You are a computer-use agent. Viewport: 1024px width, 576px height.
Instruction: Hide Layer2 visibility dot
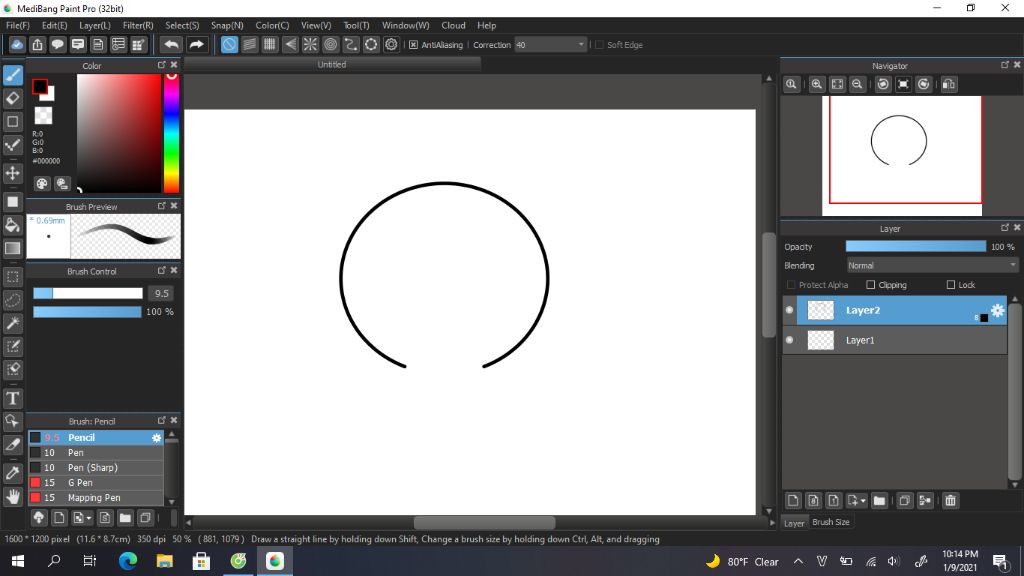point(790,310)
